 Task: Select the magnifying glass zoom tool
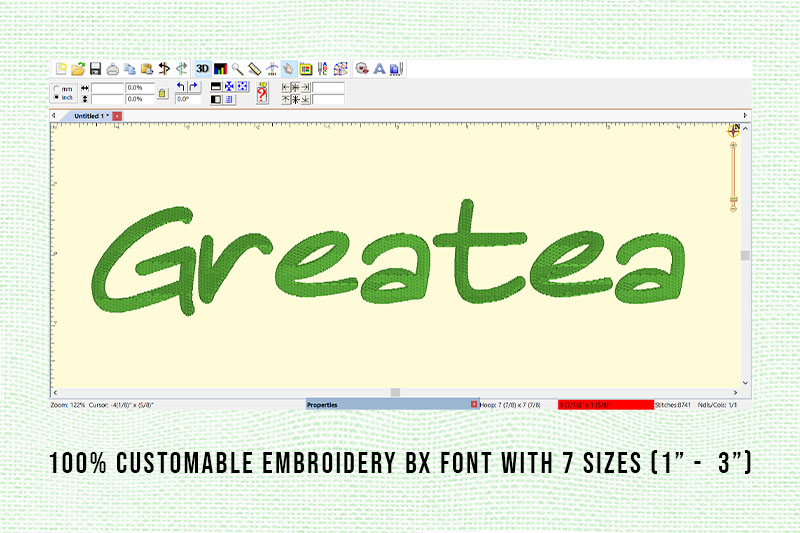237,69
